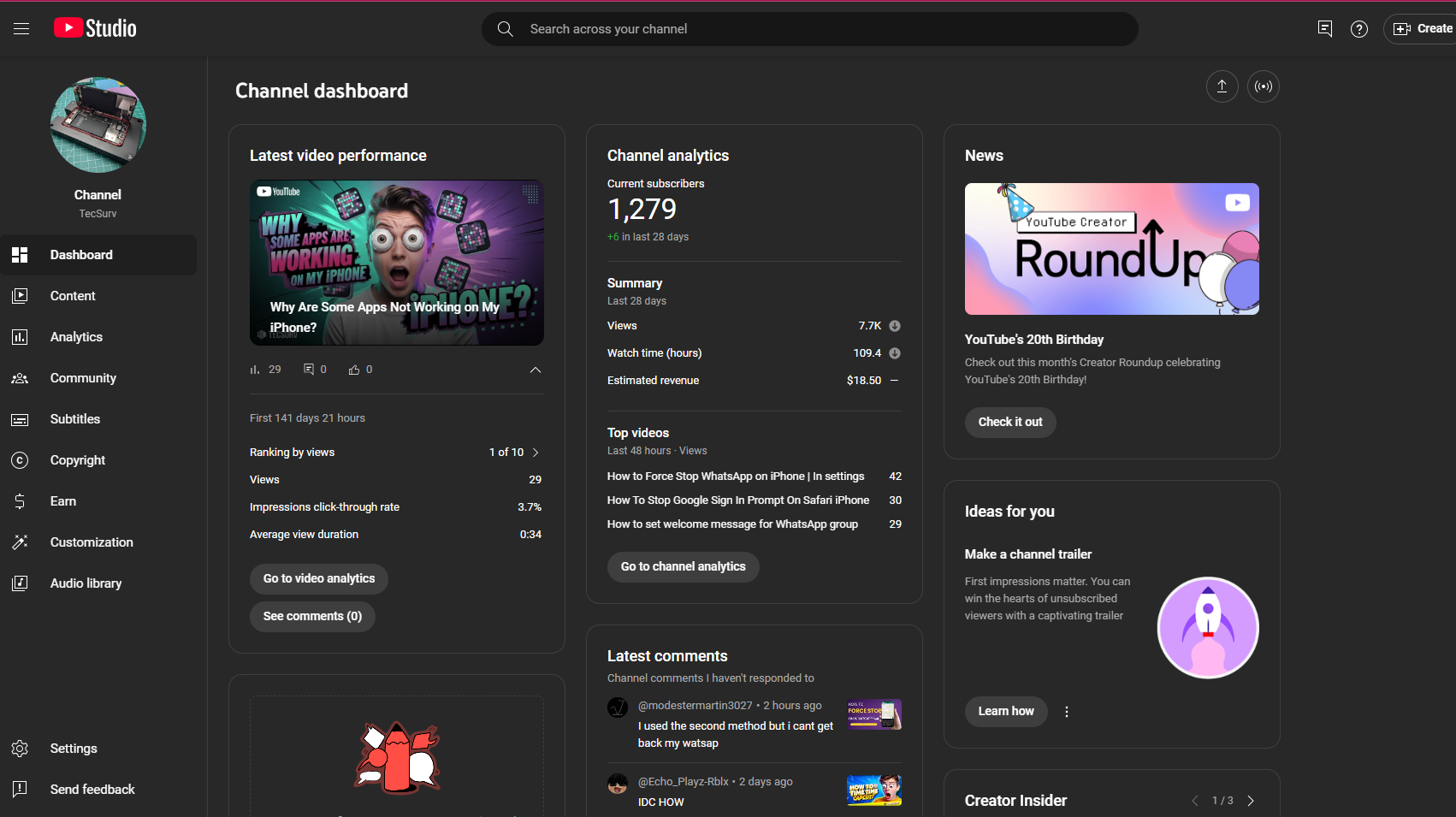1456x817 pixels.
Task: Open Community in the sidebar
Action: pyautogui.click(x=98, y=378)
